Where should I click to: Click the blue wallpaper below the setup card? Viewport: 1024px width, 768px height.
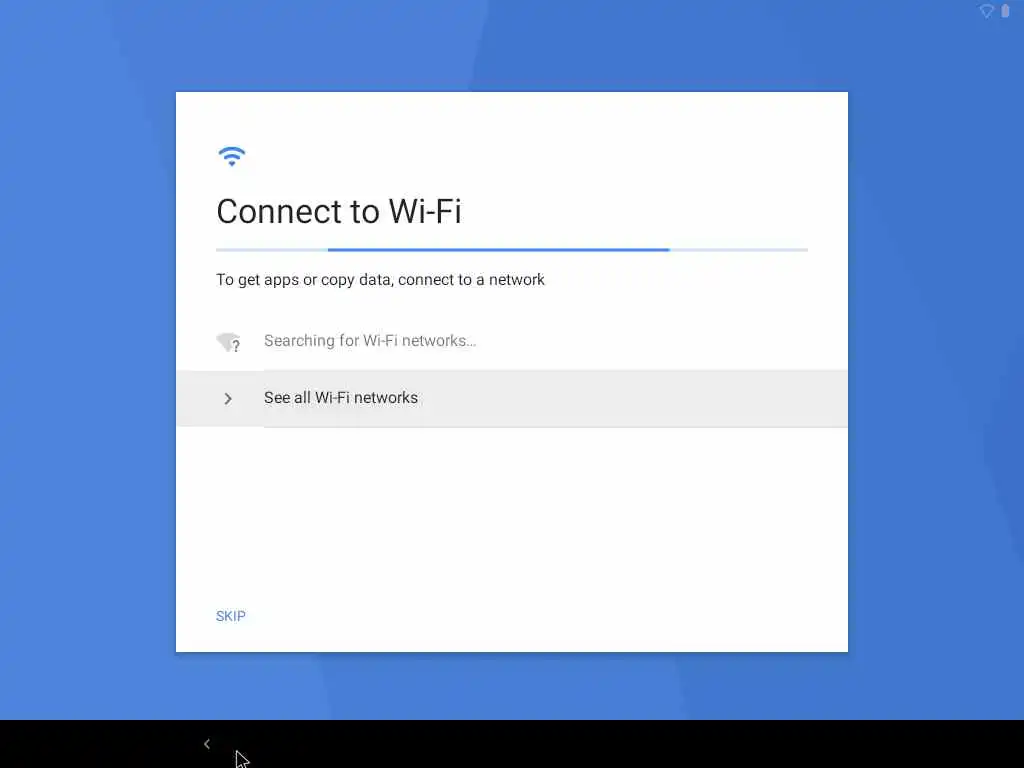(512, 686)
